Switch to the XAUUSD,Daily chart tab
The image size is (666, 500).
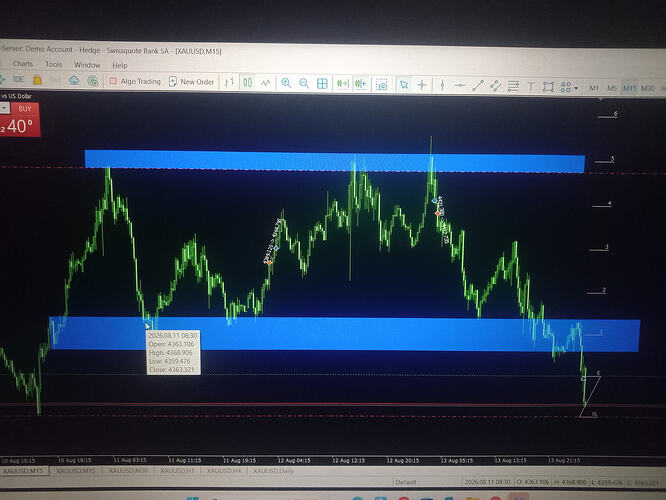click(273, 471)
